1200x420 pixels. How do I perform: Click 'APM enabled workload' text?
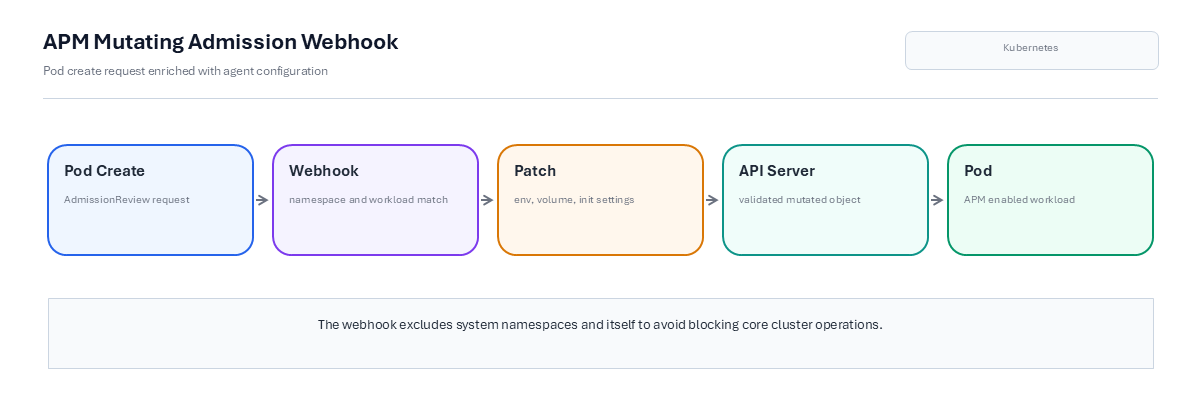click(x=1020, y=200)
